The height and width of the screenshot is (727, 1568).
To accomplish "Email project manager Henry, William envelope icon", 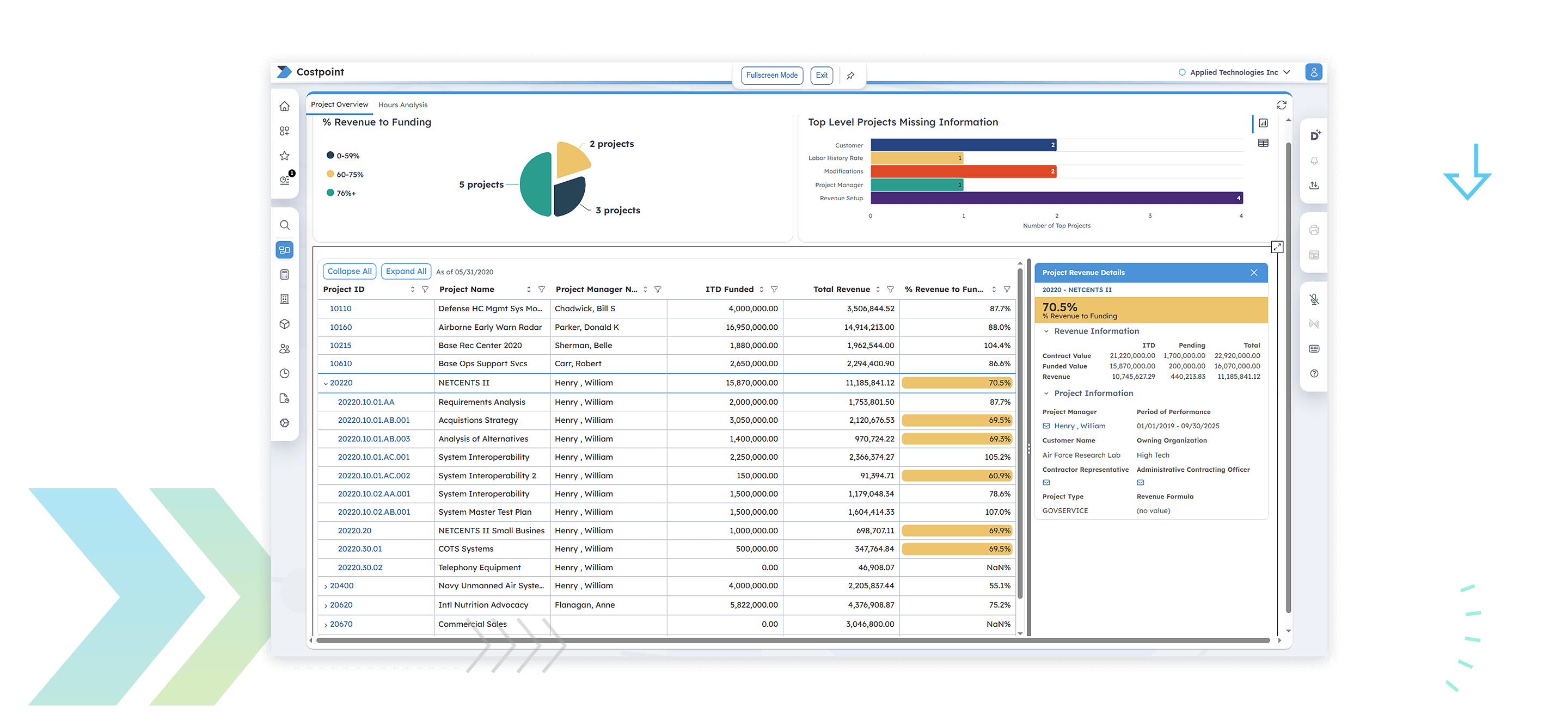I will coord(1046,426).
